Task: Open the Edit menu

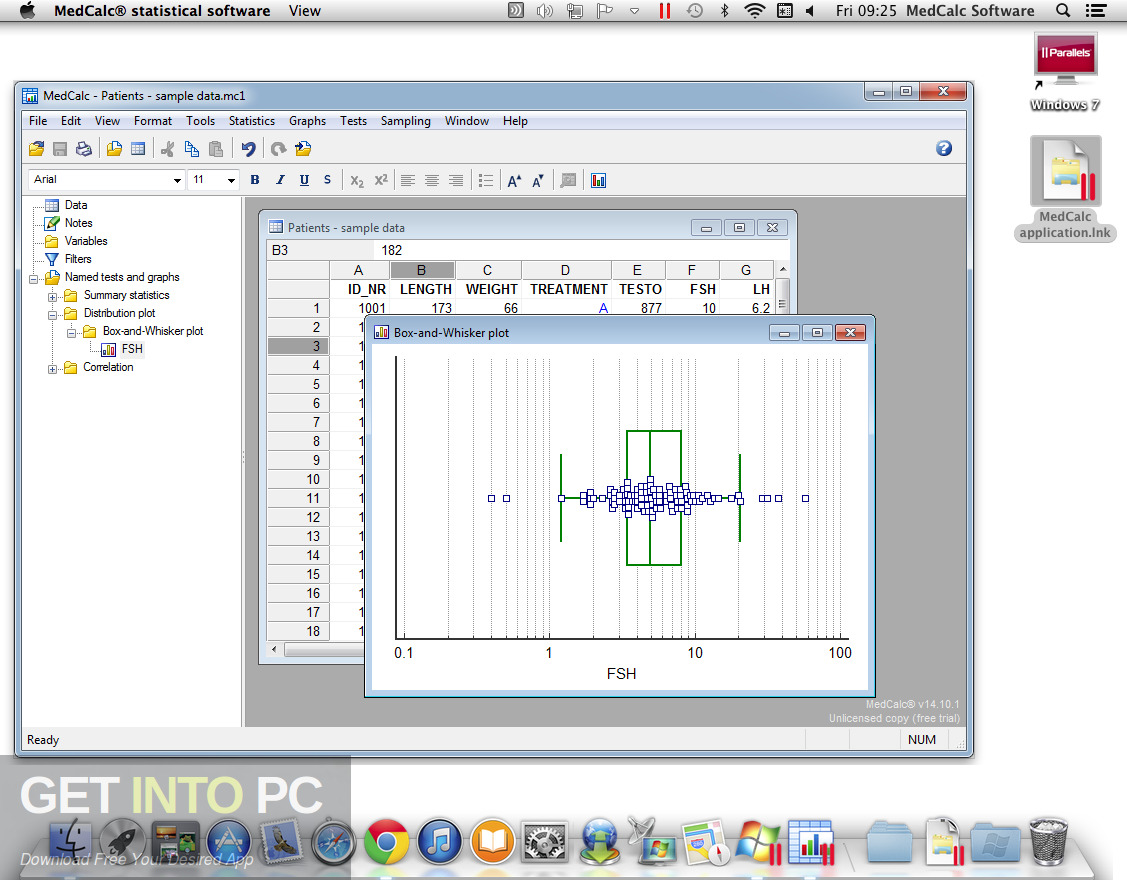Action: coord(70,121)
